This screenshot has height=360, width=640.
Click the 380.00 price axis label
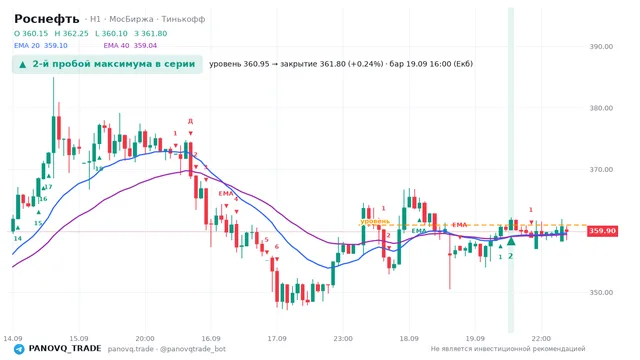tap(601, 108)
